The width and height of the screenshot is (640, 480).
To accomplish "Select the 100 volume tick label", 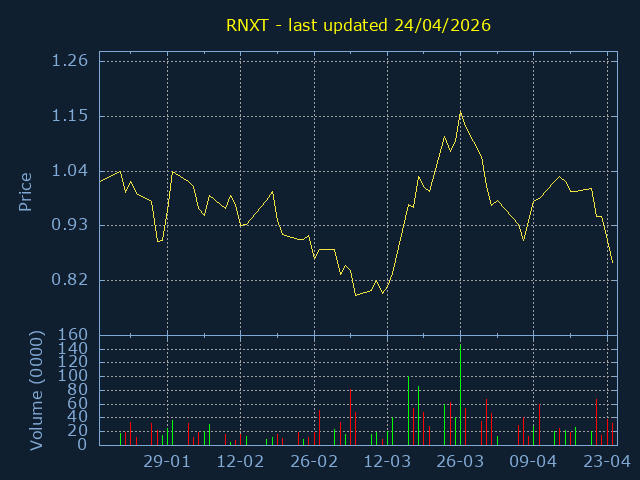I will point(74,376).
